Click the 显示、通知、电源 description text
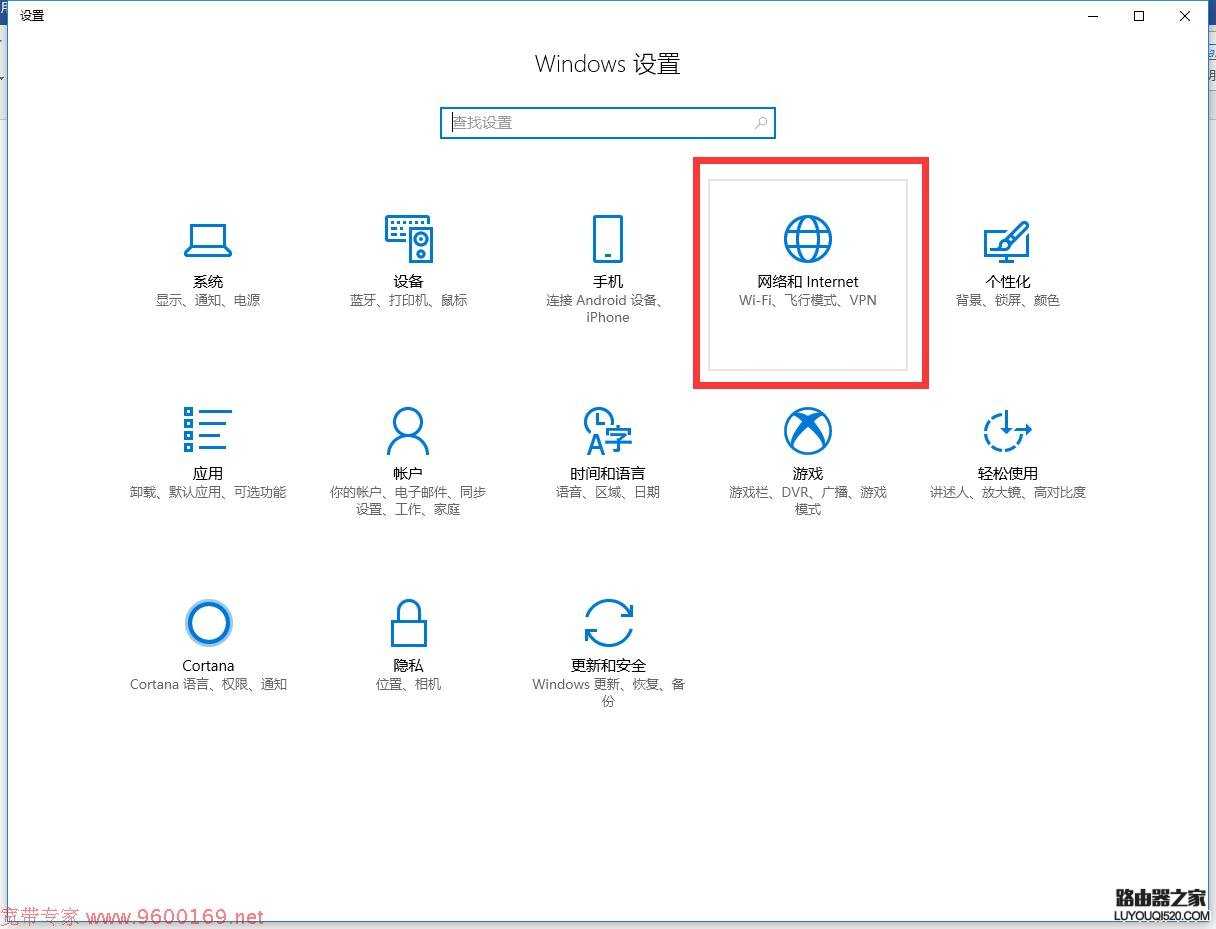Screen dimensions: 1216x929 [x=207, y=299]
